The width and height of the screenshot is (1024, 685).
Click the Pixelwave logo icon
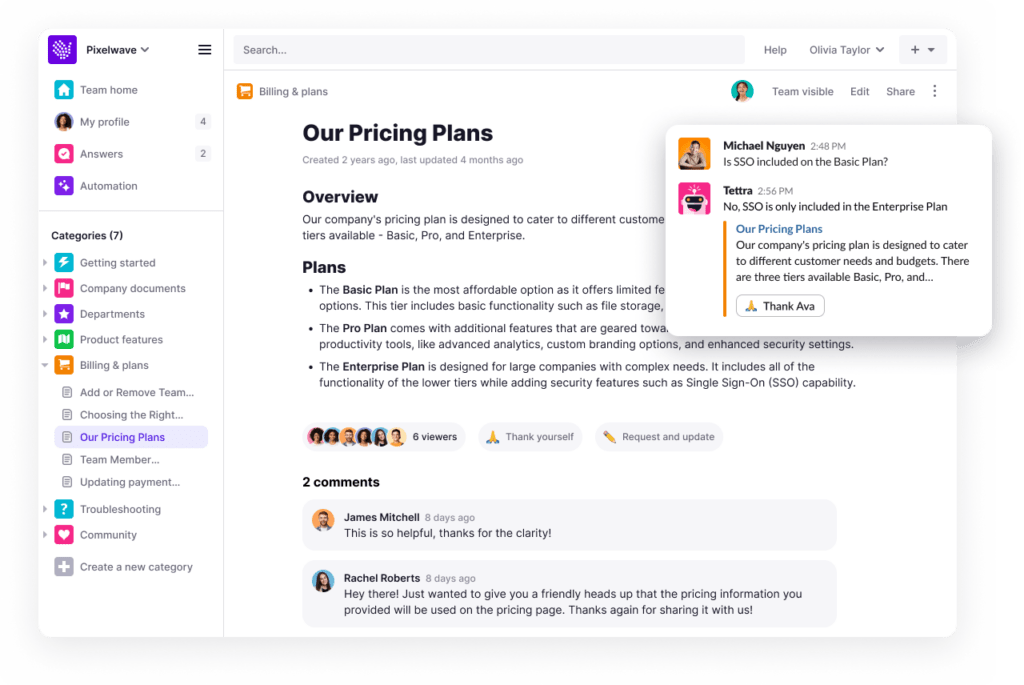[62, 50]
